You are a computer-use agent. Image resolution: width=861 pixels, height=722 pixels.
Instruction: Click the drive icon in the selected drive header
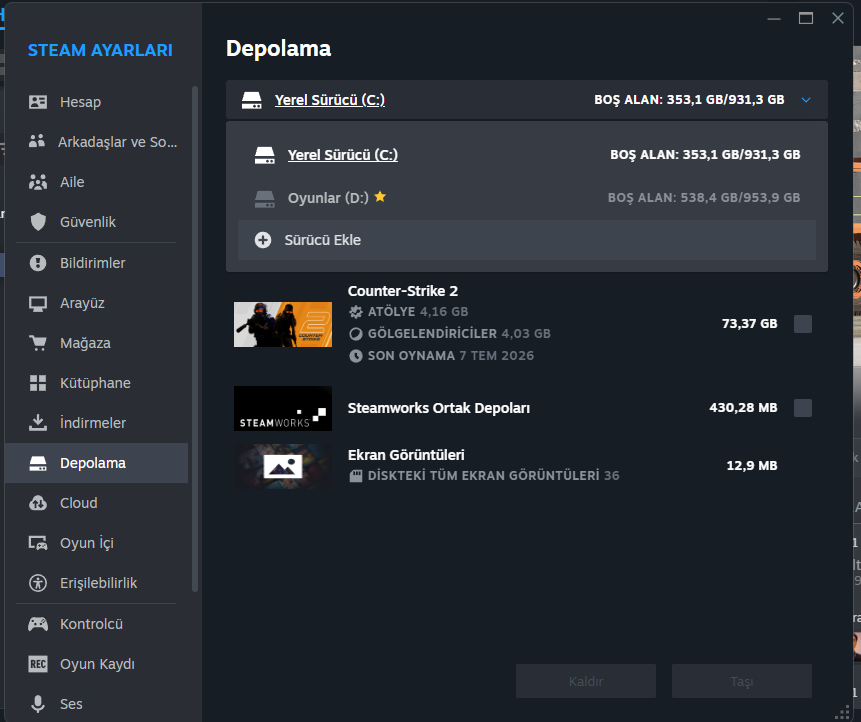click(x=251, y=100)
